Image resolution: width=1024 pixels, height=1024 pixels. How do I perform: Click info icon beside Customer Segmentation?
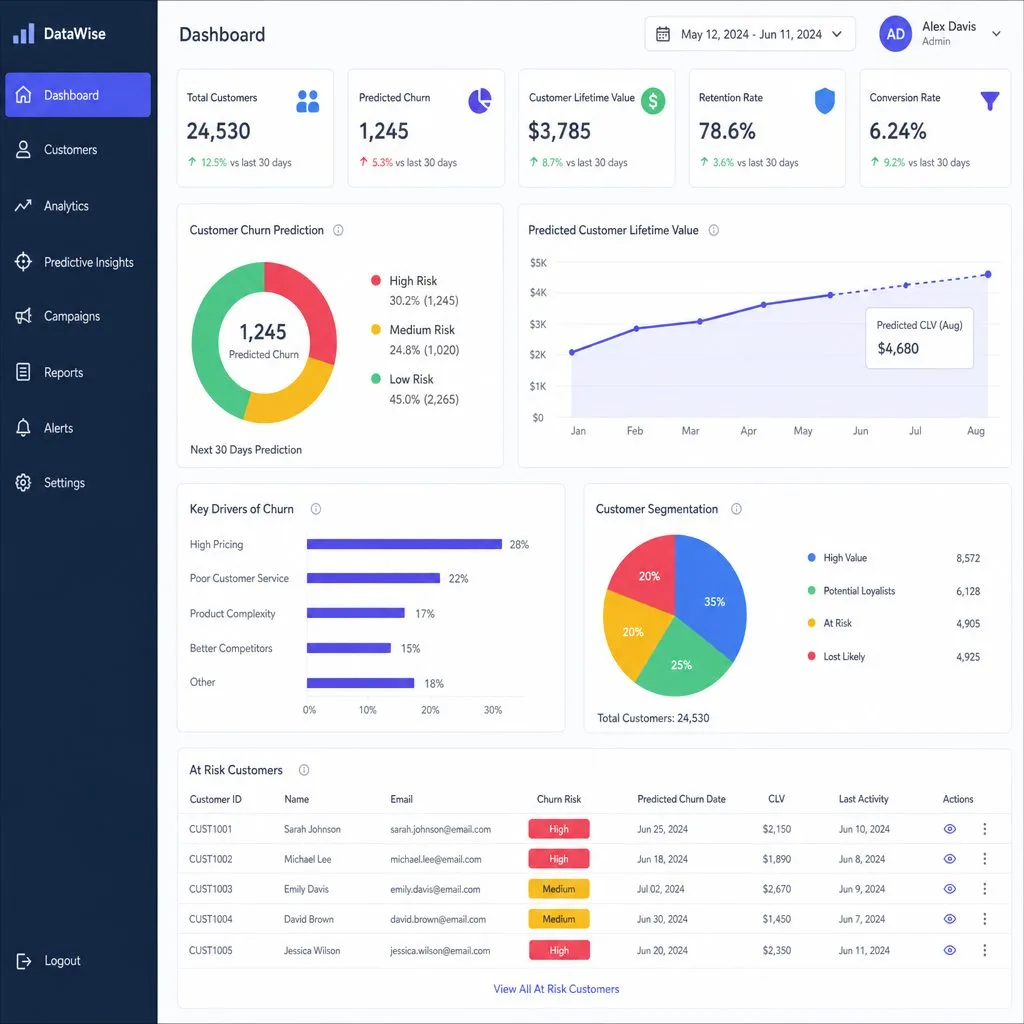737,509
